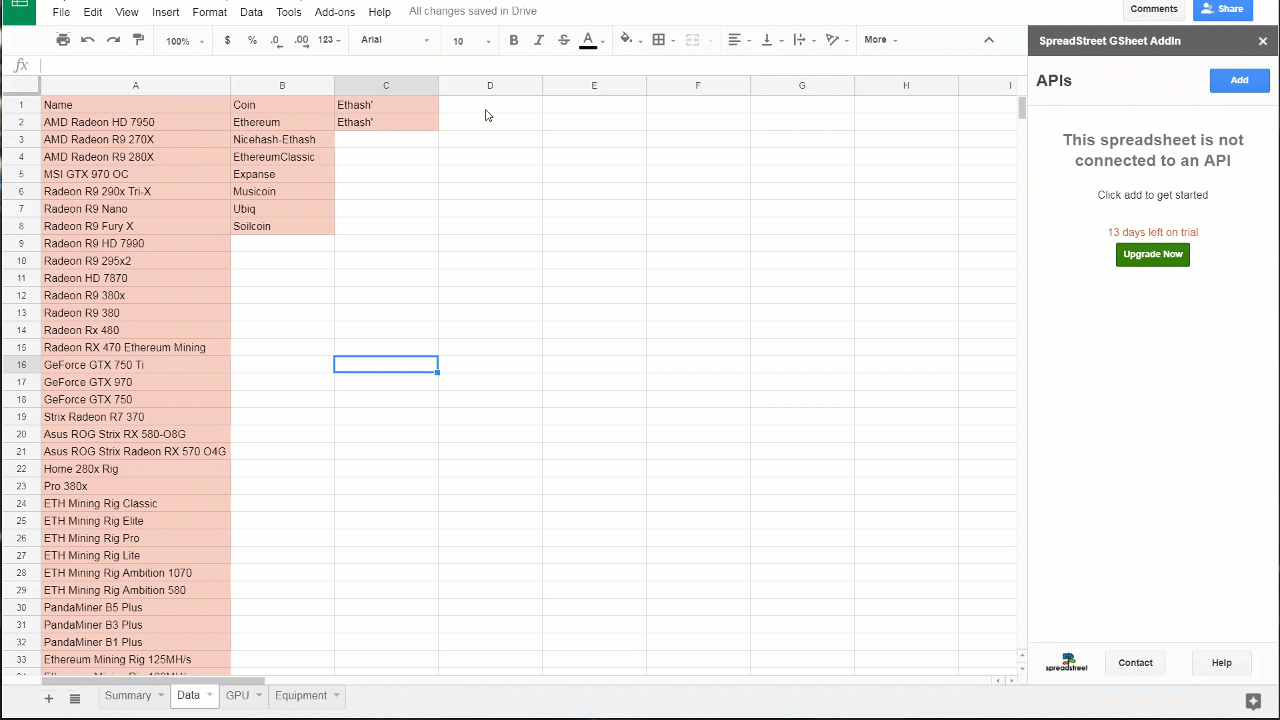Format as currency with dollar icon
The width and height of the screenshot is (1280, 720).
228,40
